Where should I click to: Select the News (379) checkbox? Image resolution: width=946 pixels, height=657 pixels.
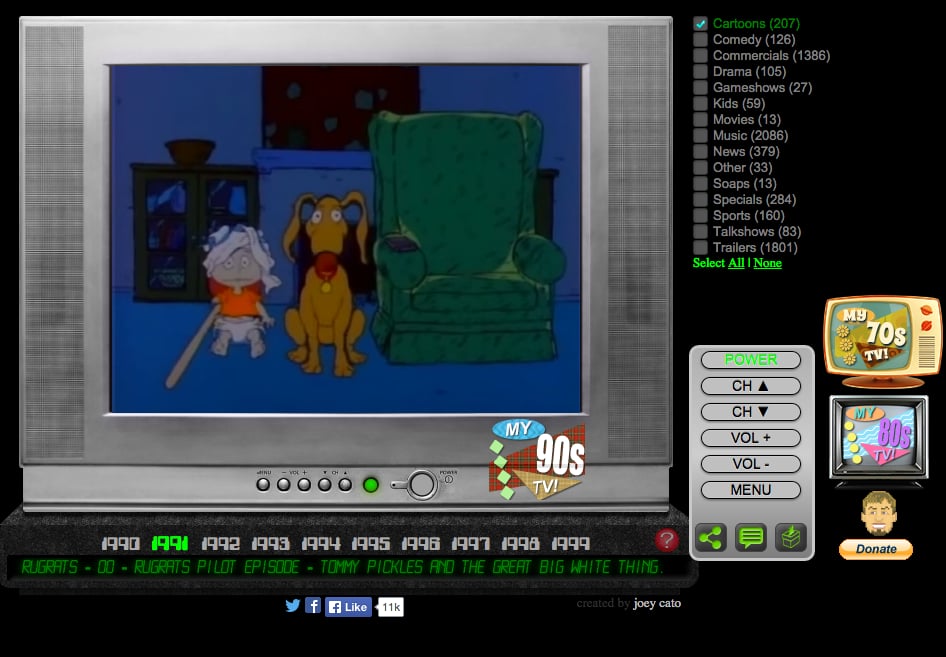[x=700, y=151]
